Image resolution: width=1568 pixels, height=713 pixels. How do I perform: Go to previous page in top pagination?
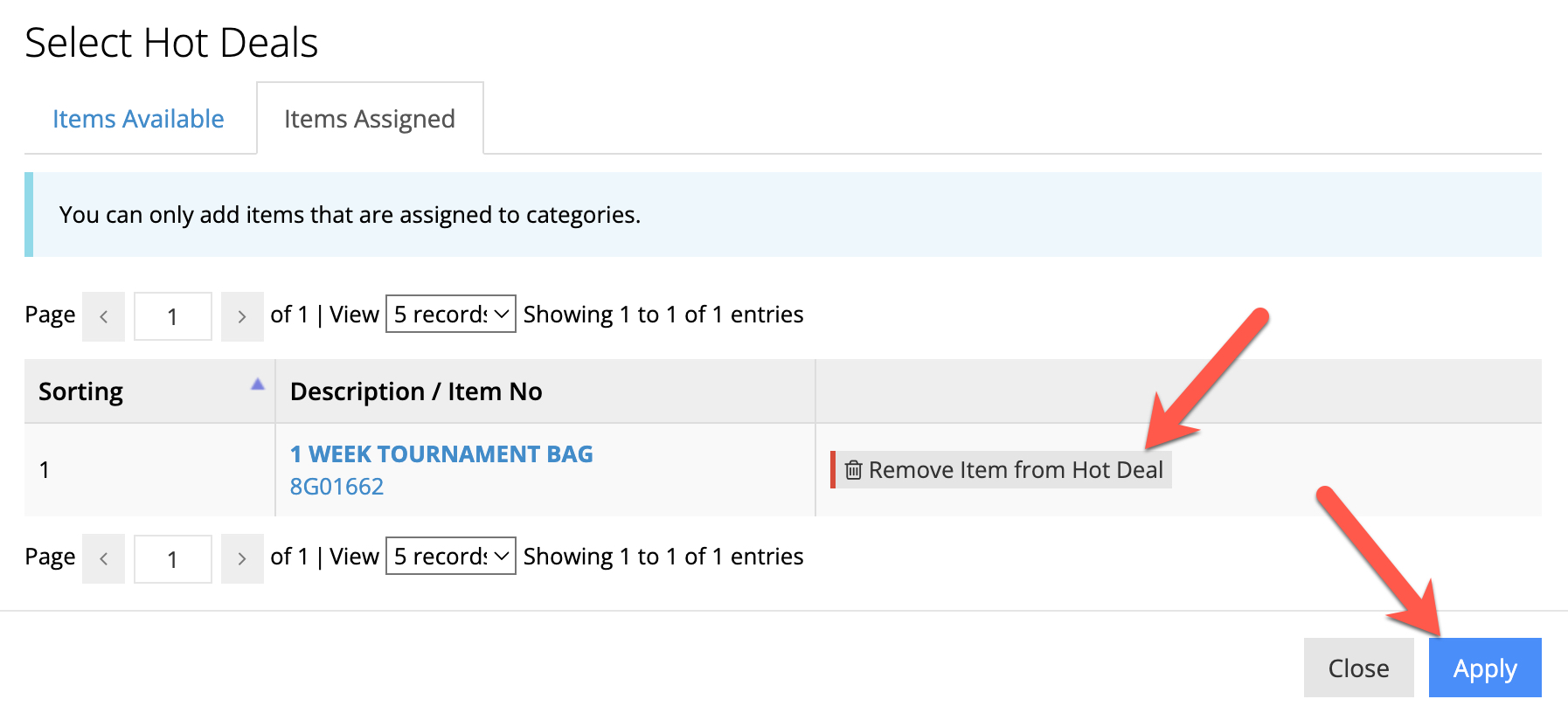pyautogui.click(x=104, y=316)
